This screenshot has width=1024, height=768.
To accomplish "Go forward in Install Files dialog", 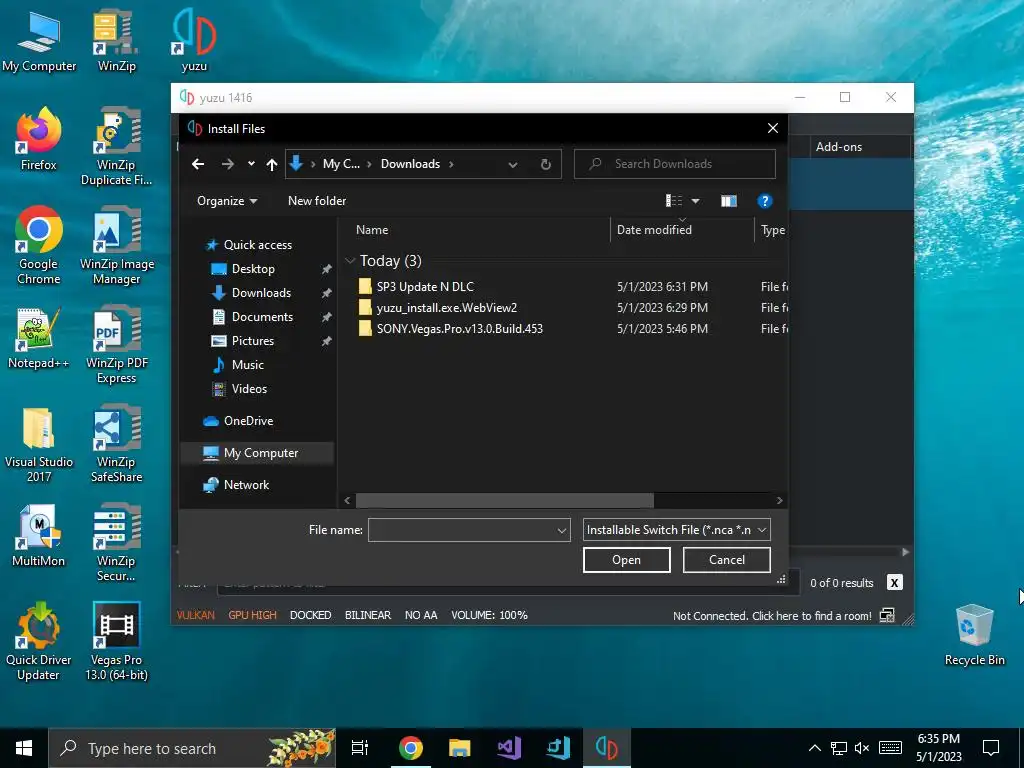I will 227,164.
